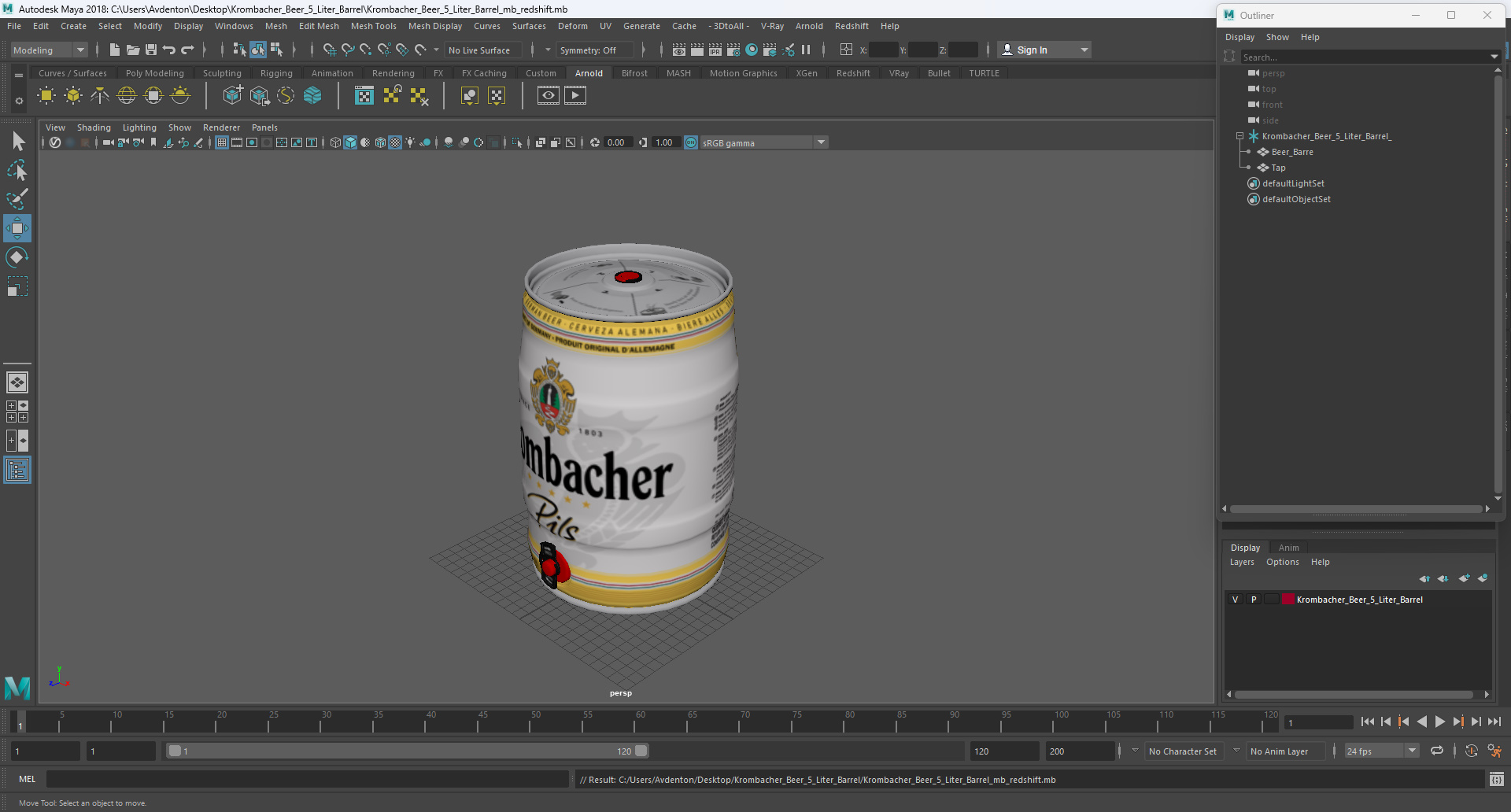Switch to single pane layout

(17, 382)
